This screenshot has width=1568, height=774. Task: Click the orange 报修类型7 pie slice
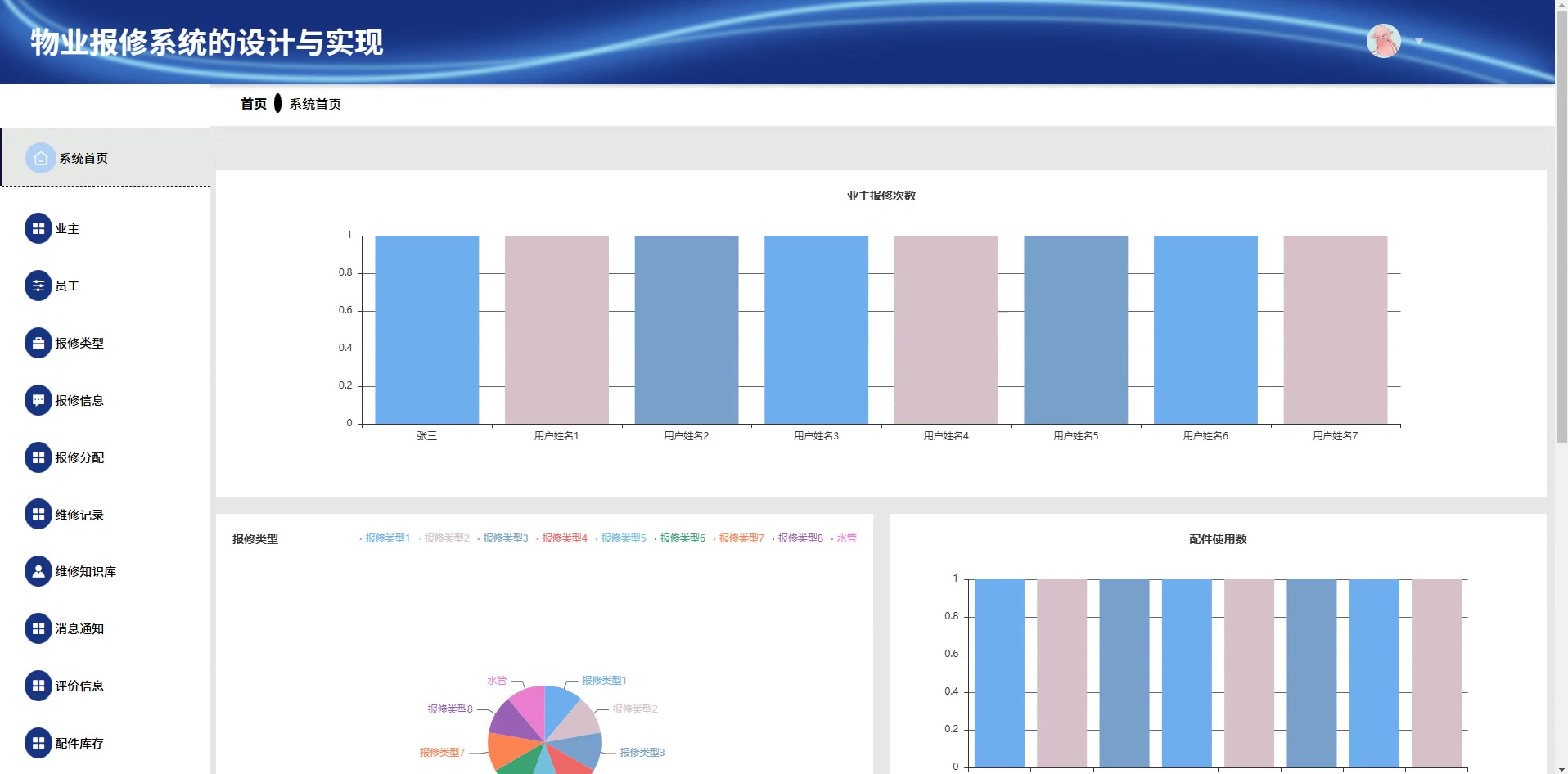(x=507, y=749)
